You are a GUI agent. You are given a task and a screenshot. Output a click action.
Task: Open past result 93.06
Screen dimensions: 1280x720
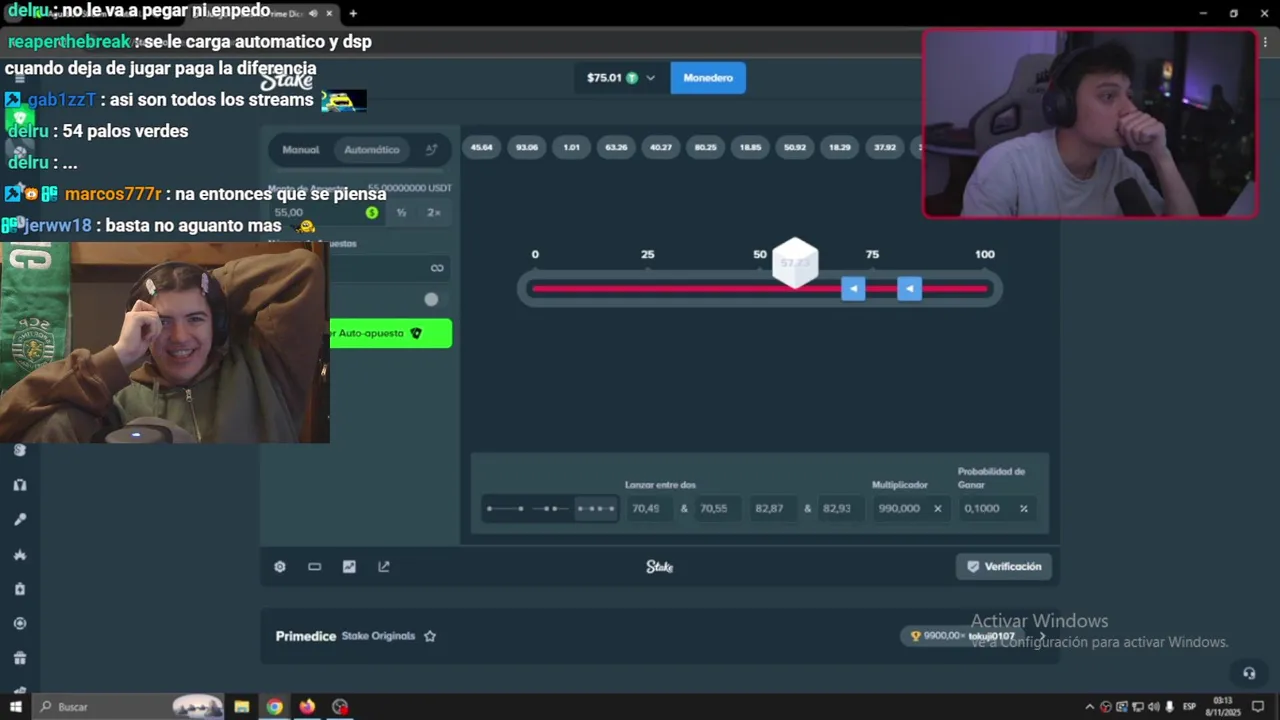click(x=527, y=147)
